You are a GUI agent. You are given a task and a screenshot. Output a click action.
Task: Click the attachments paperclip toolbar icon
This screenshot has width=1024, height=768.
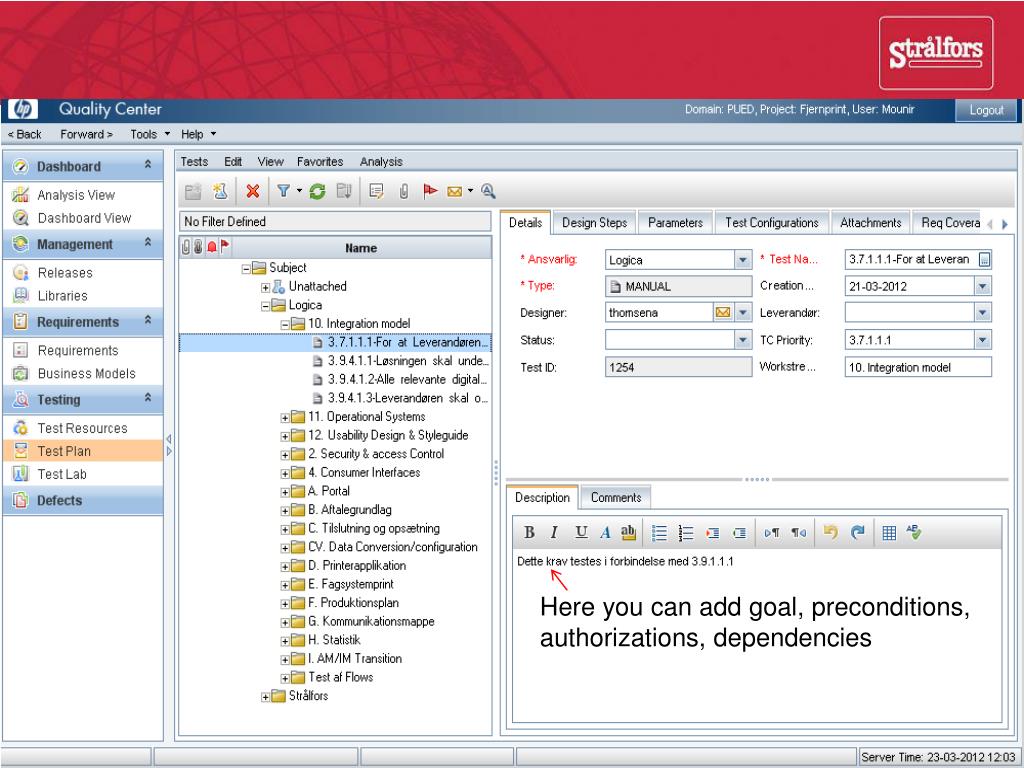tap(404, 191)
